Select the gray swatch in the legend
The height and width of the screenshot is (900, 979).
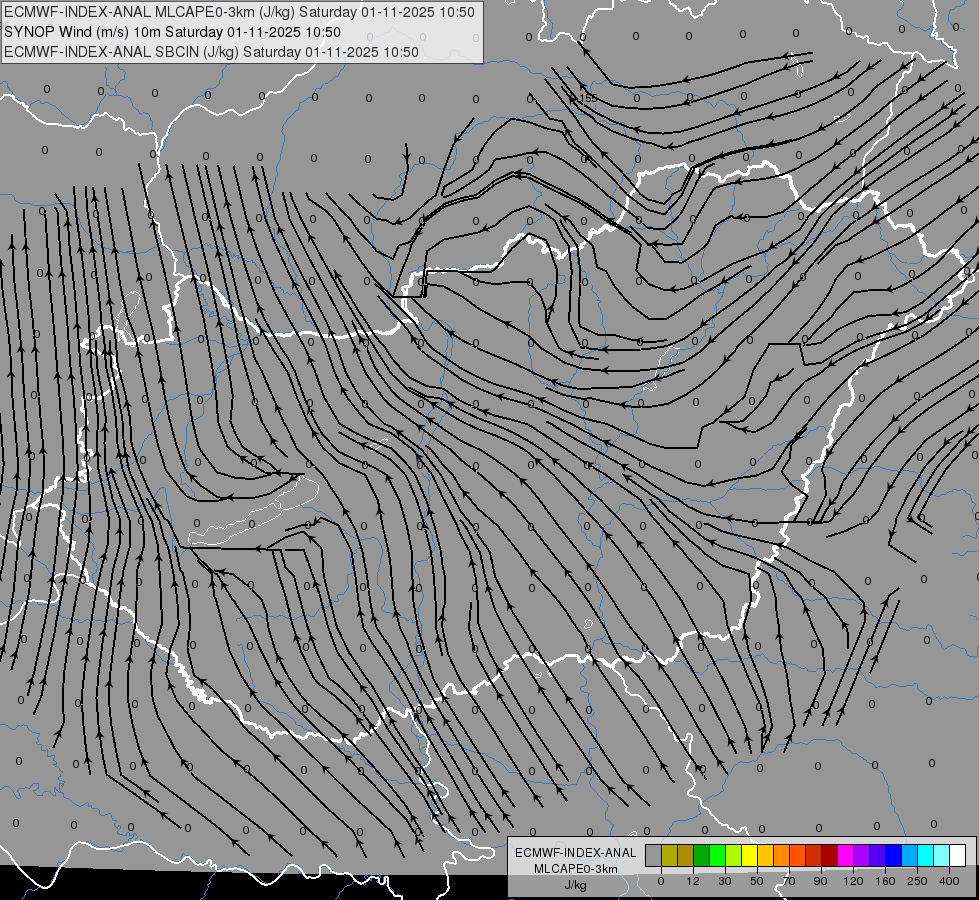click(654, 855)
